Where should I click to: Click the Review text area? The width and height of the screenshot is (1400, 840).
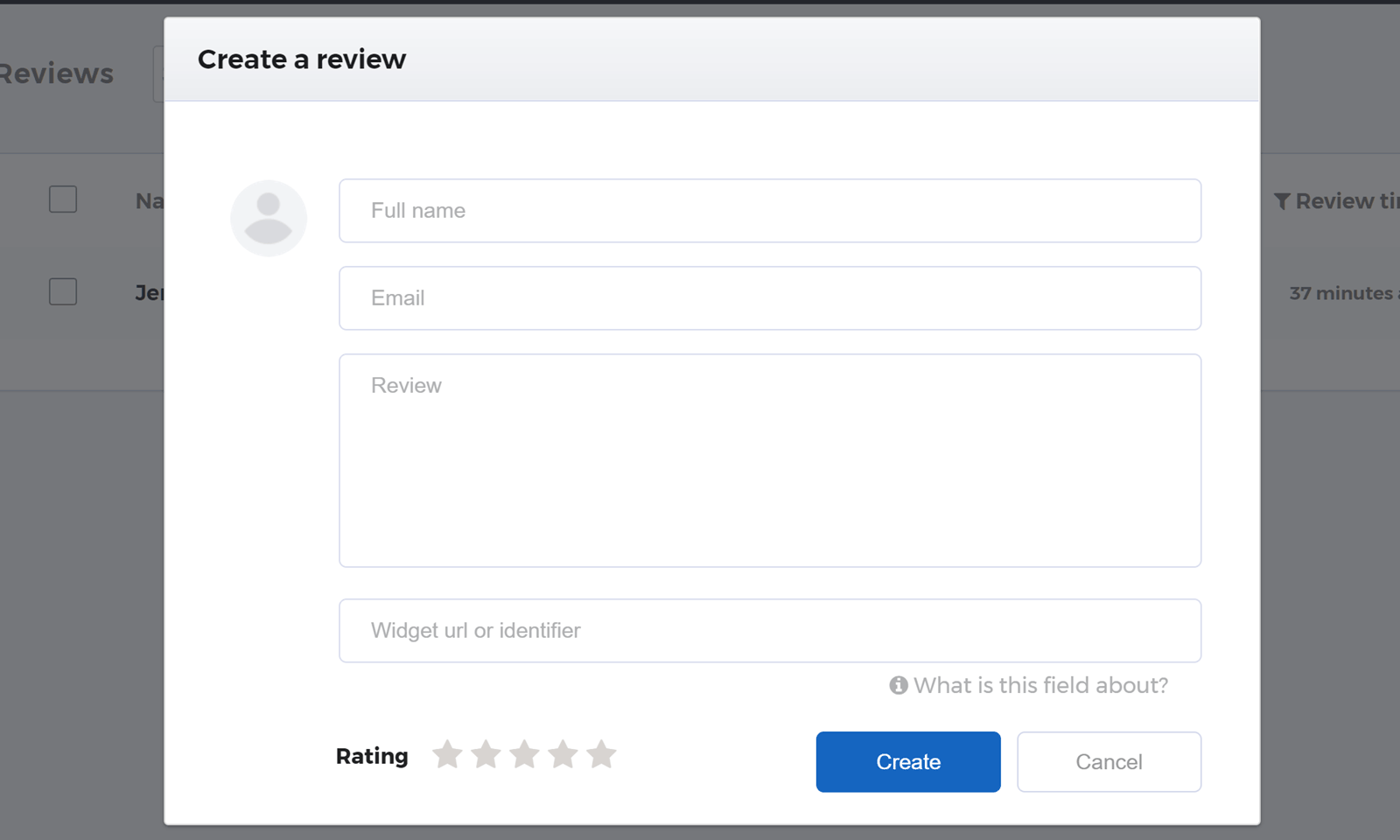(769, 460)
